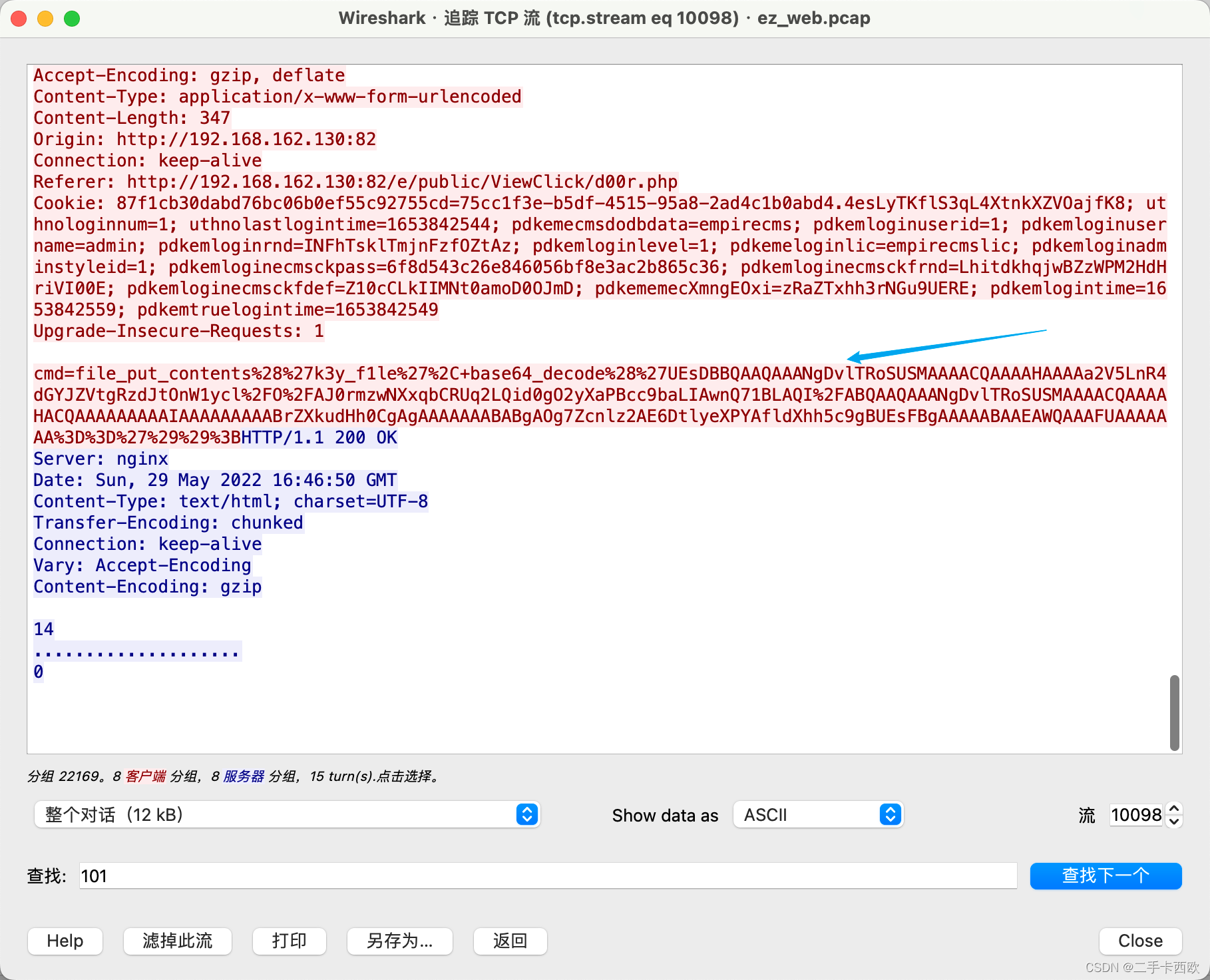Click the chunk size value 14
This screenshot has width=1210, height=980.
point(44,629)
